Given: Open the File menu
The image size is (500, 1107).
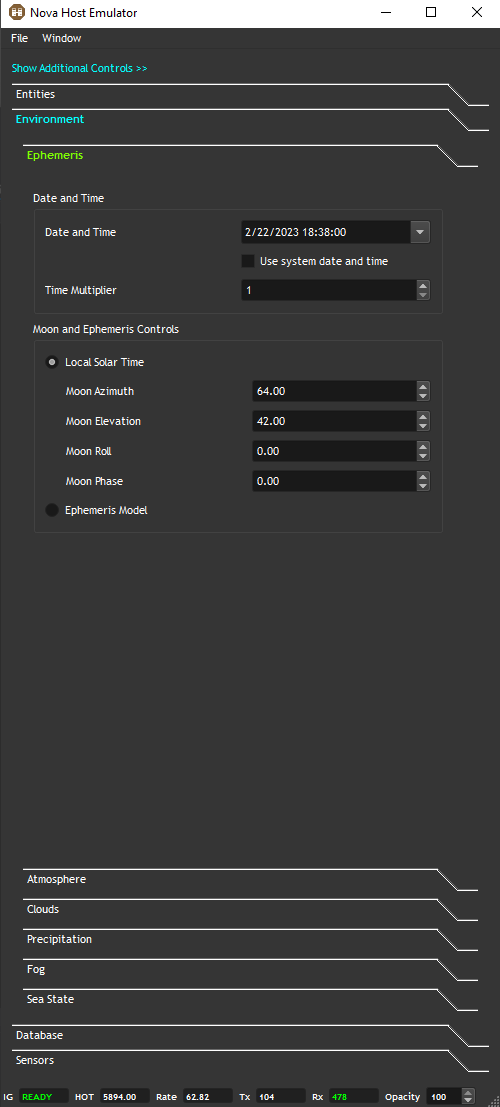Looking at the screenshot, I should pos(19,38).
